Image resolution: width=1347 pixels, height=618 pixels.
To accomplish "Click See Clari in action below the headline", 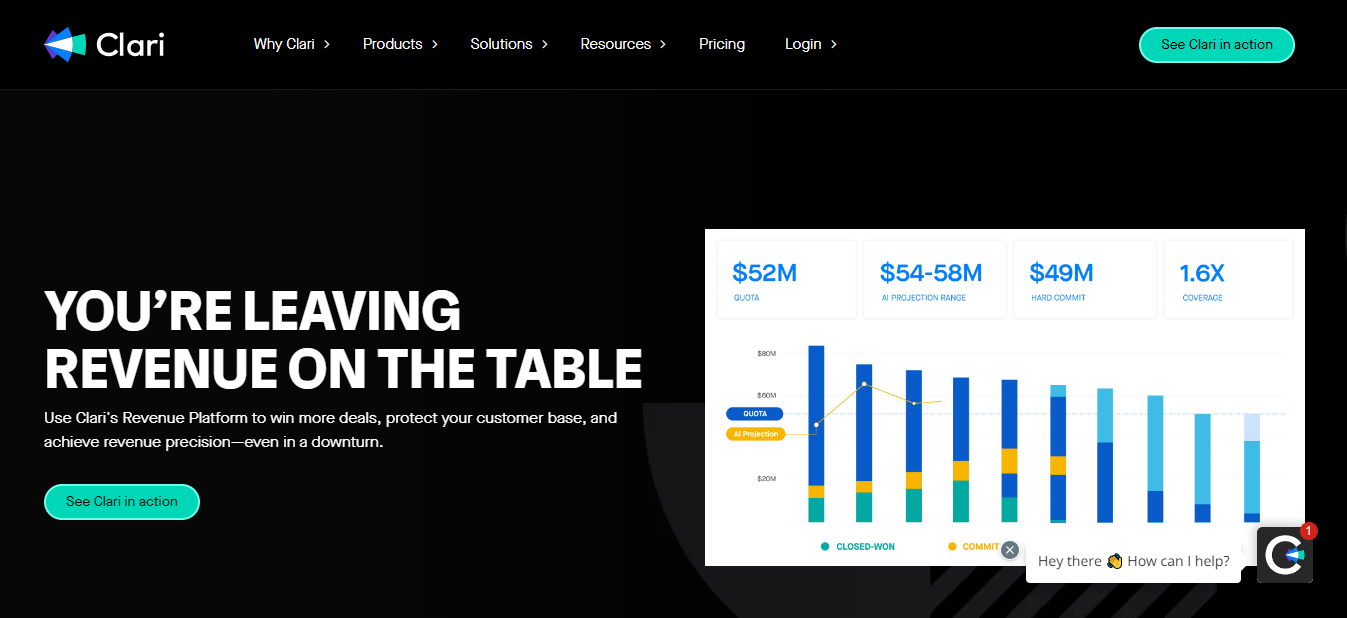I will (122, 502).
